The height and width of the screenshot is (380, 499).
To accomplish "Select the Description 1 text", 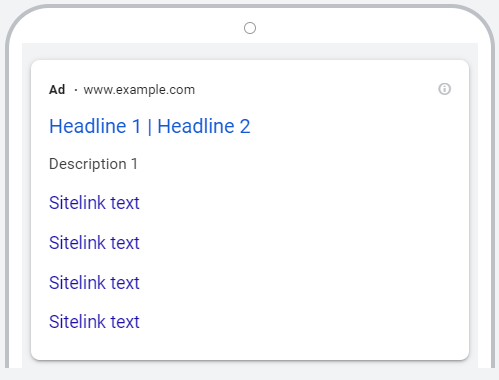I will pos(93,164).
